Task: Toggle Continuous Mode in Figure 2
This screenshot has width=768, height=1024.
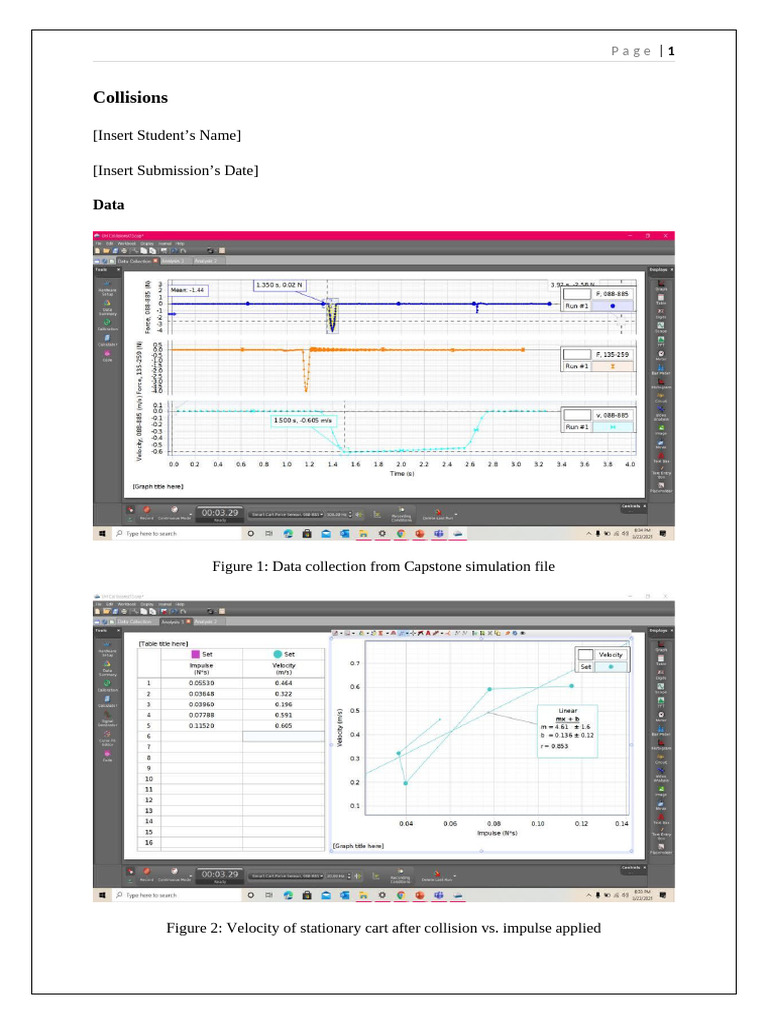Action: click(174, 873)
